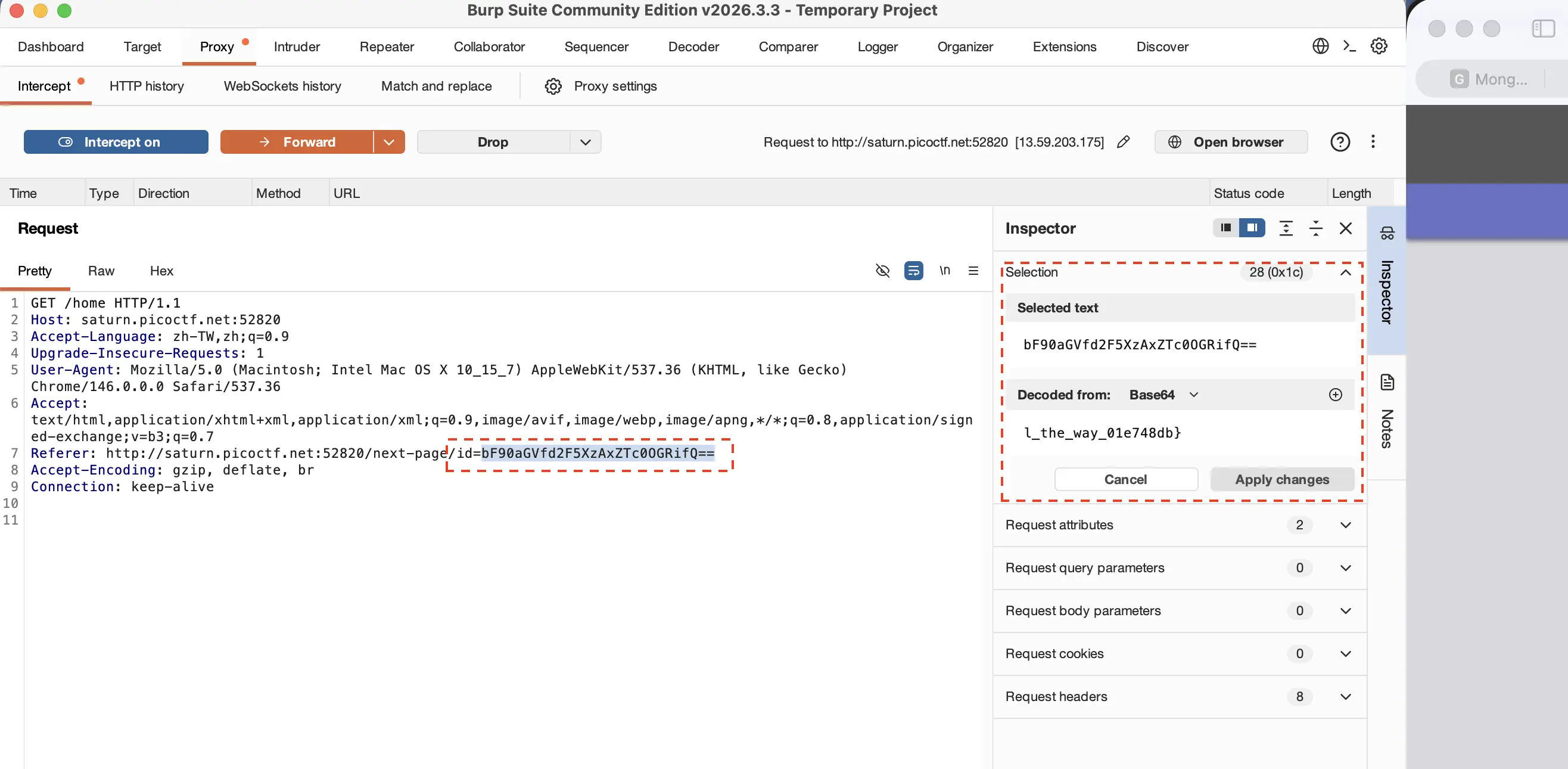Expand the Request cookies section

[1345, 654]
